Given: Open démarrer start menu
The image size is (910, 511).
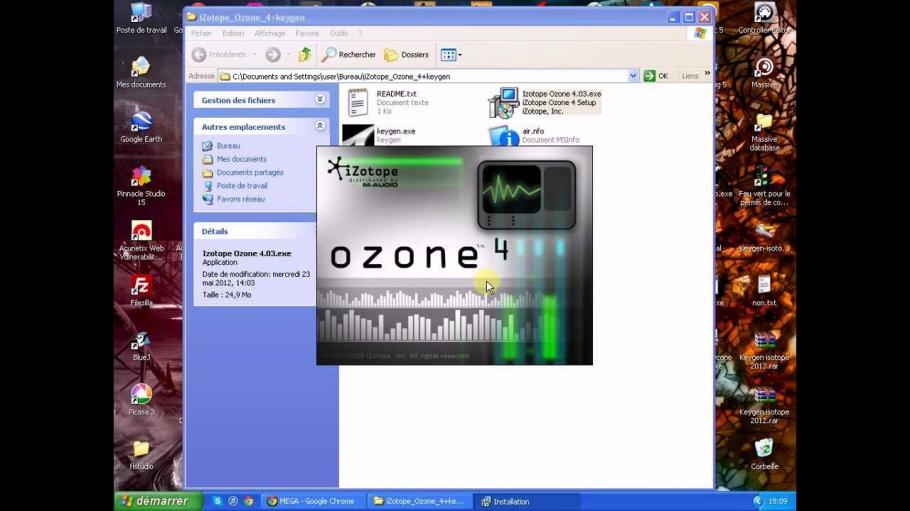Looking at the screenshot, I should point(158,501).
